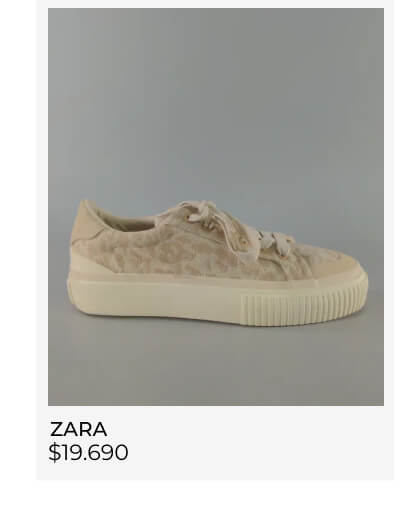Click the gray floor below the sneaker
Viewport: 400px width, 508px height.
216,367
